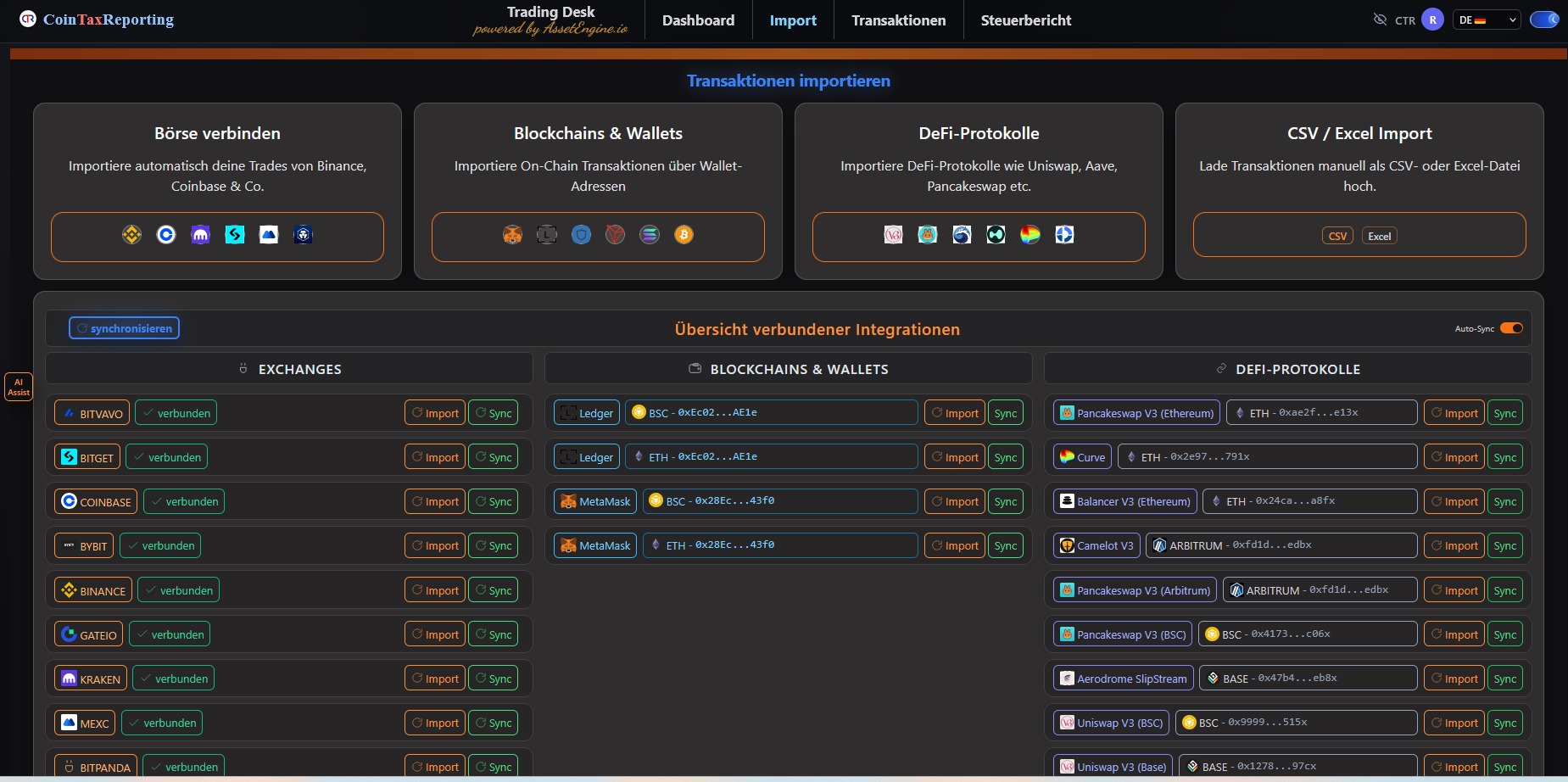Image resolution: width=1568 pixels, height=782 pixels.
Task: Select the Ledger icon in the Blockchains & Wallets card
Action: 547,235
